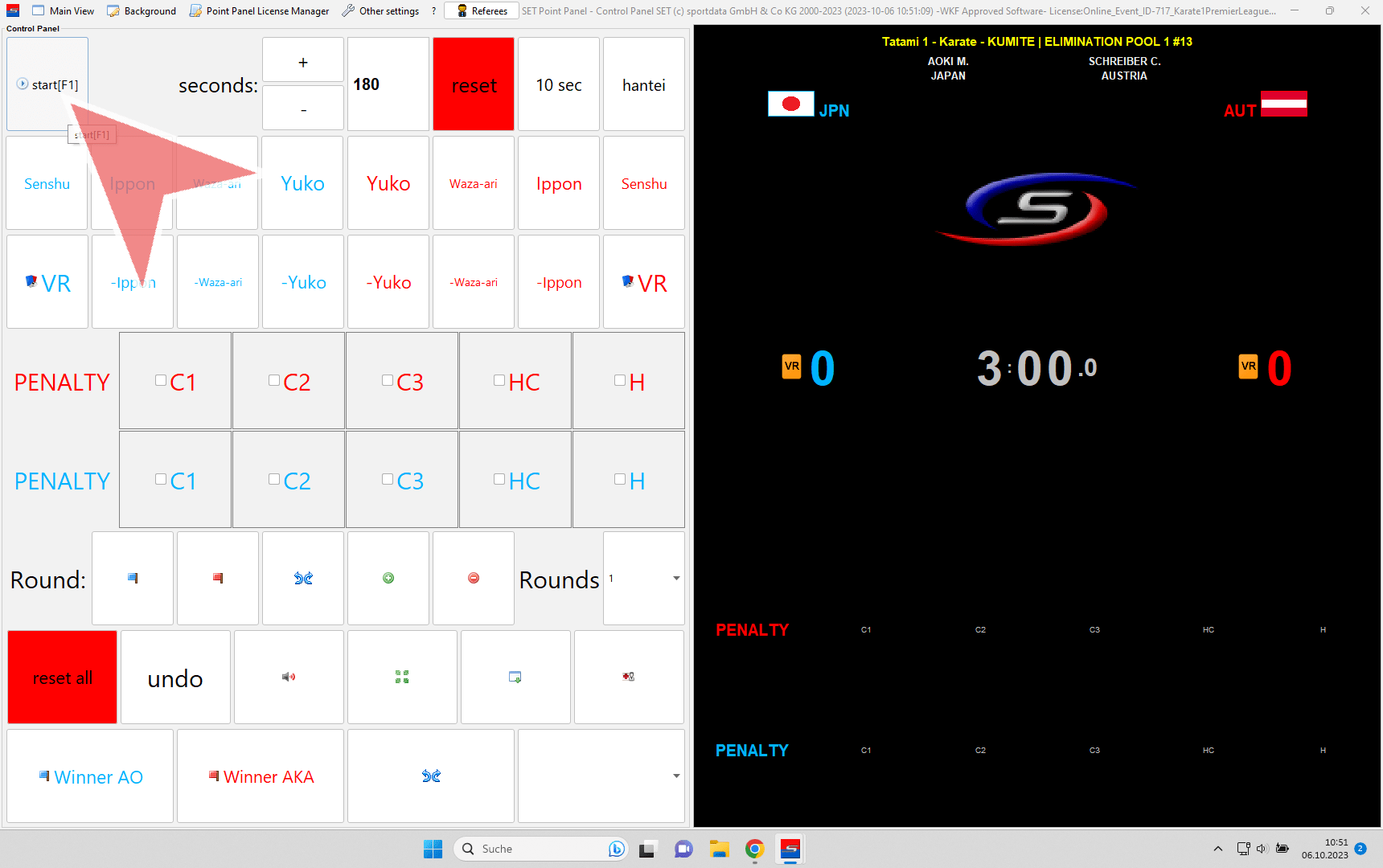
Task: Click the red Ippon score button
Action: (x=559, y=183)
